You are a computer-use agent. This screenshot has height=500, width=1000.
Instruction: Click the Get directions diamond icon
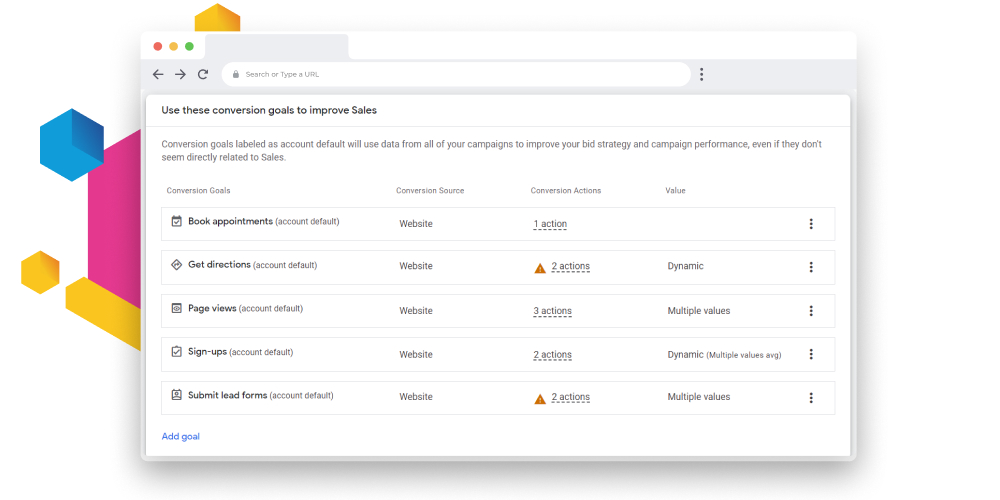pyautogui.click(x=177, y=265)
